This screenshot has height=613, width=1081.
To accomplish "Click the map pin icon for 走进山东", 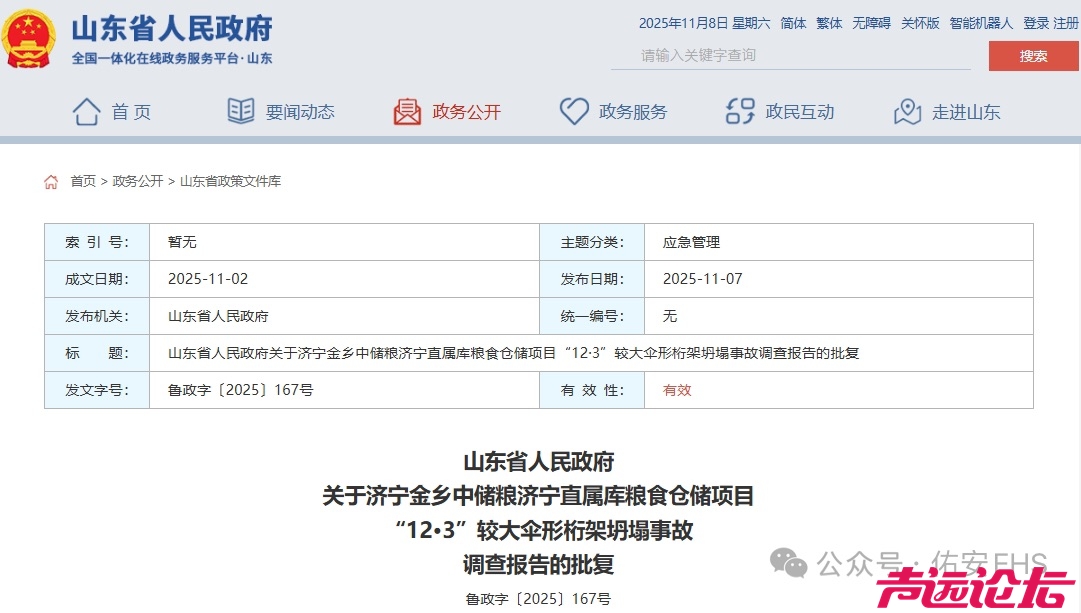I will click(x=907, y=111).
